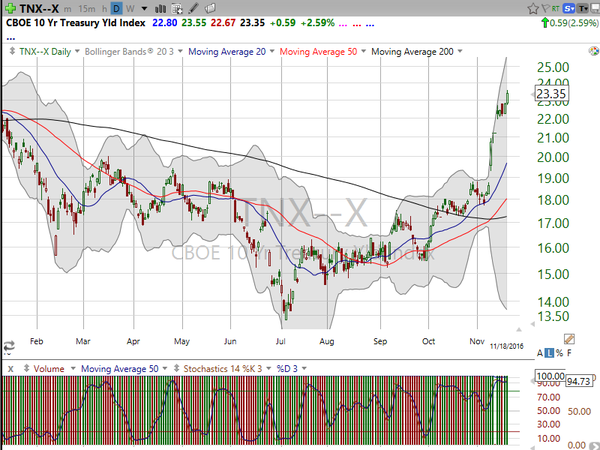Click the window layout icon at top right
The height and width of the screenshot is (450, 600).
click(x=595, y=8)
